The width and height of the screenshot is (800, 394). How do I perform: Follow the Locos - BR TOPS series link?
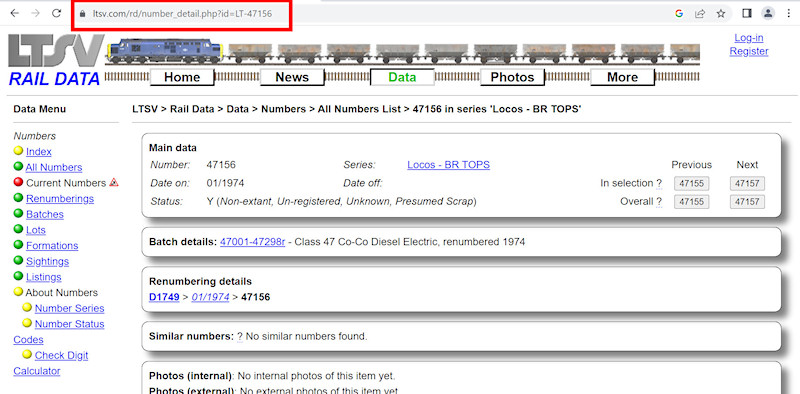point(448,165)
